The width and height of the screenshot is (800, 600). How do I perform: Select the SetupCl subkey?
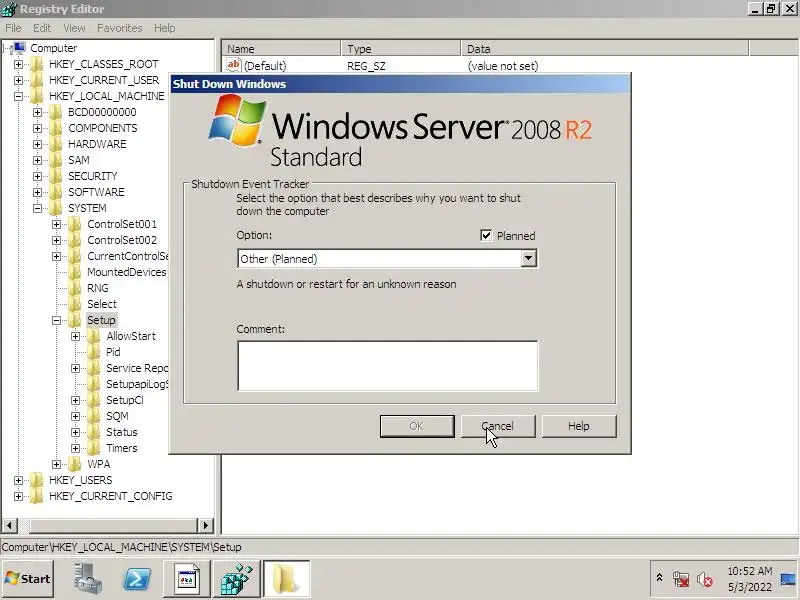(124, 400)
